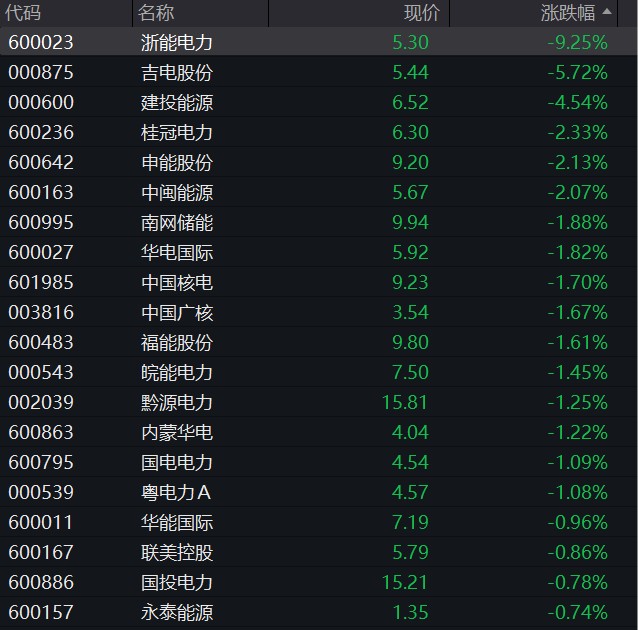
Task: Open the 粤电力A stock
Action: tap(176, 492)
